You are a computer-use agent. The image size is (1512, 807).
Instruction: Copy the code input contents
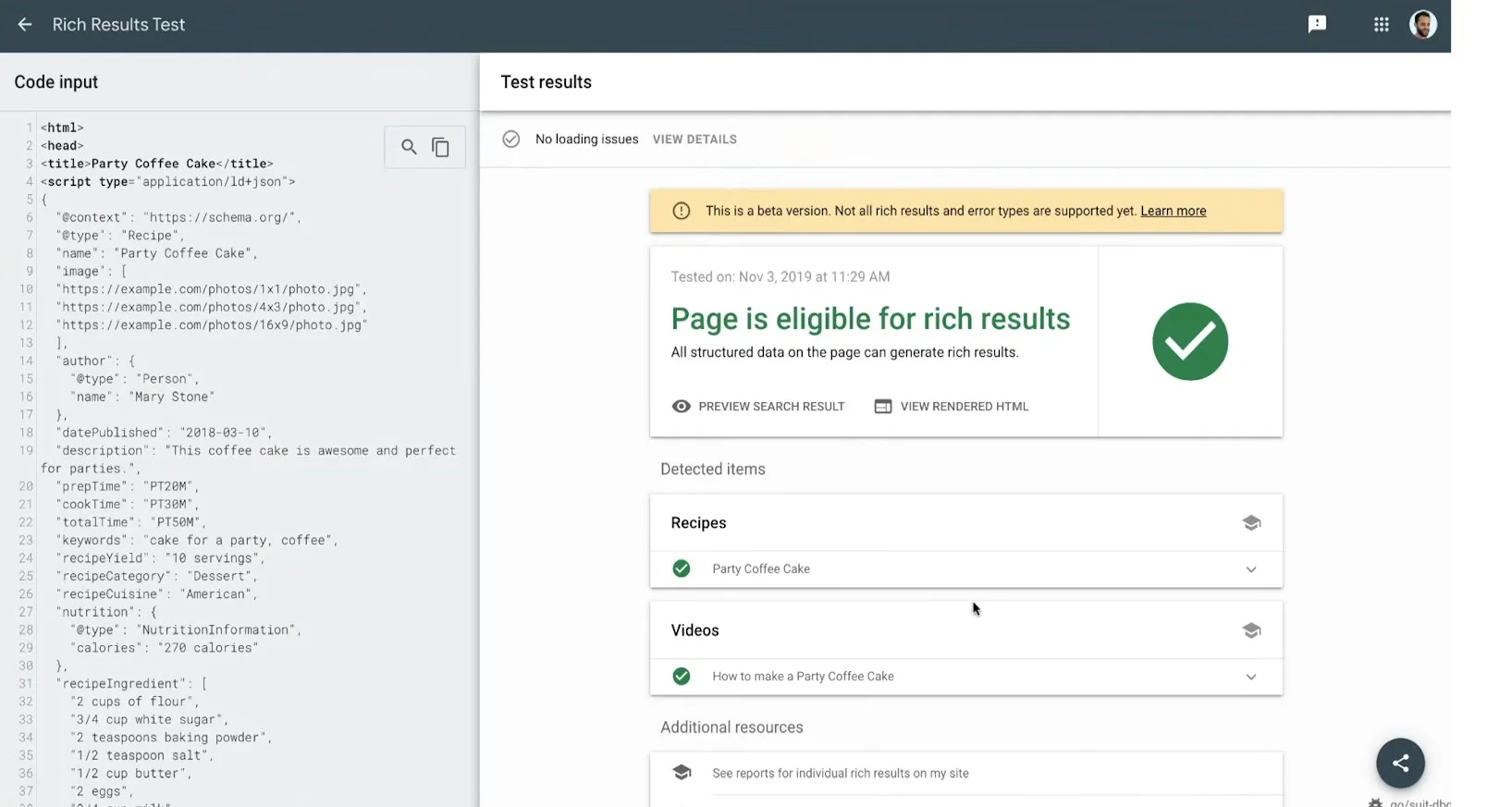(440, 147)
